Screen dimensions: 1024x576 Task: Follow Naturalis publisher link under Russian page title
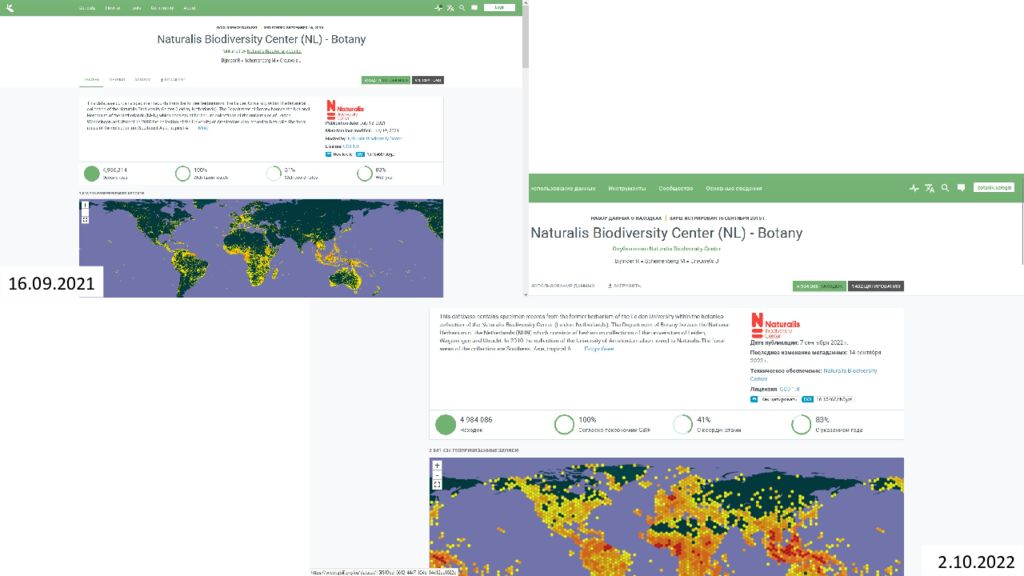tap(685, 249)
